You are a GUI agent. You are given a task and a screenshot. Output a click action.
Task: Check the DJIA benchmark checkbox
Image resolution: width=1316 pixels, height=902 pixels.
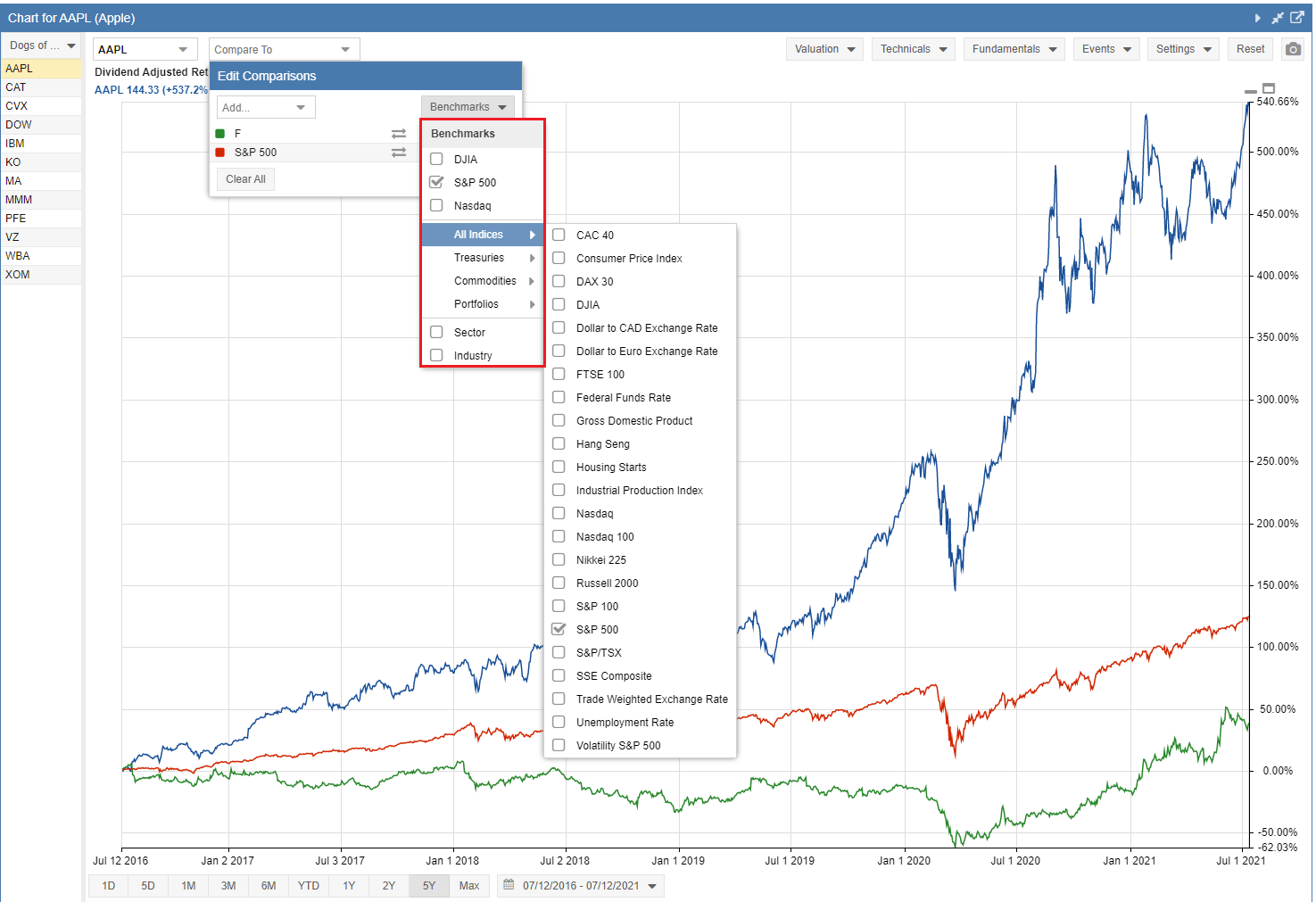point(436,159)
